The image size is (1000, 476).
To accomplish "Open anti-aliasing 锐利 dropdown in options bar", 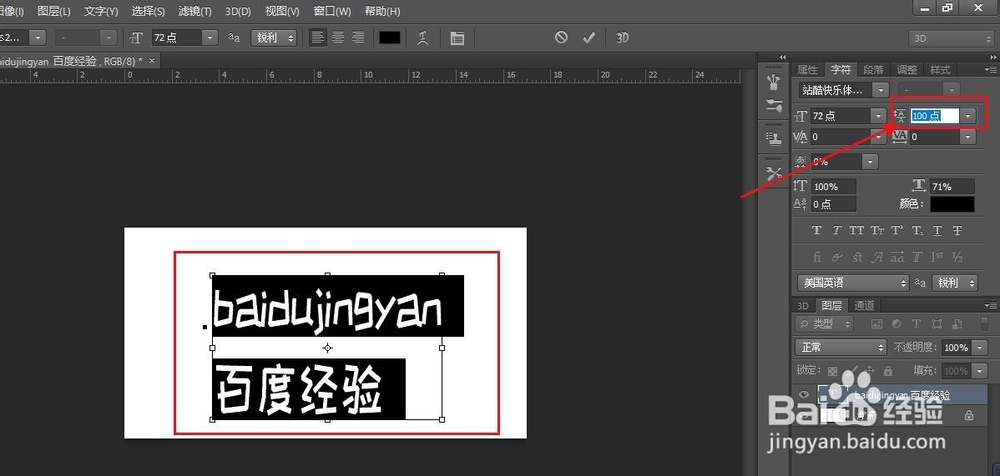I will point(274,38).
